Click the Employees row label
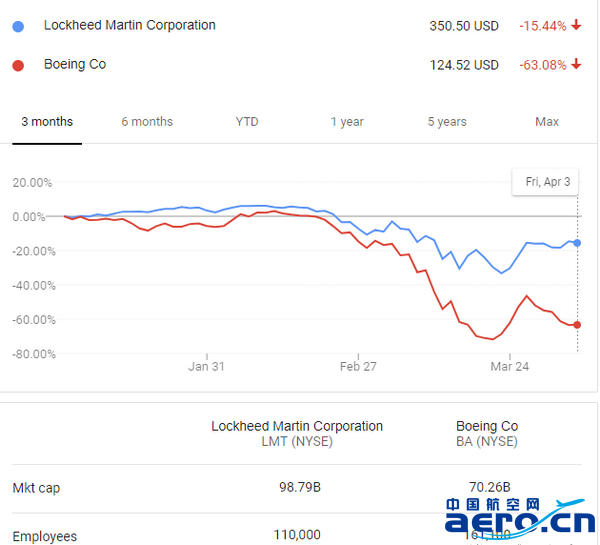Viewport: 600px width, 545px height. coord(45,537)
